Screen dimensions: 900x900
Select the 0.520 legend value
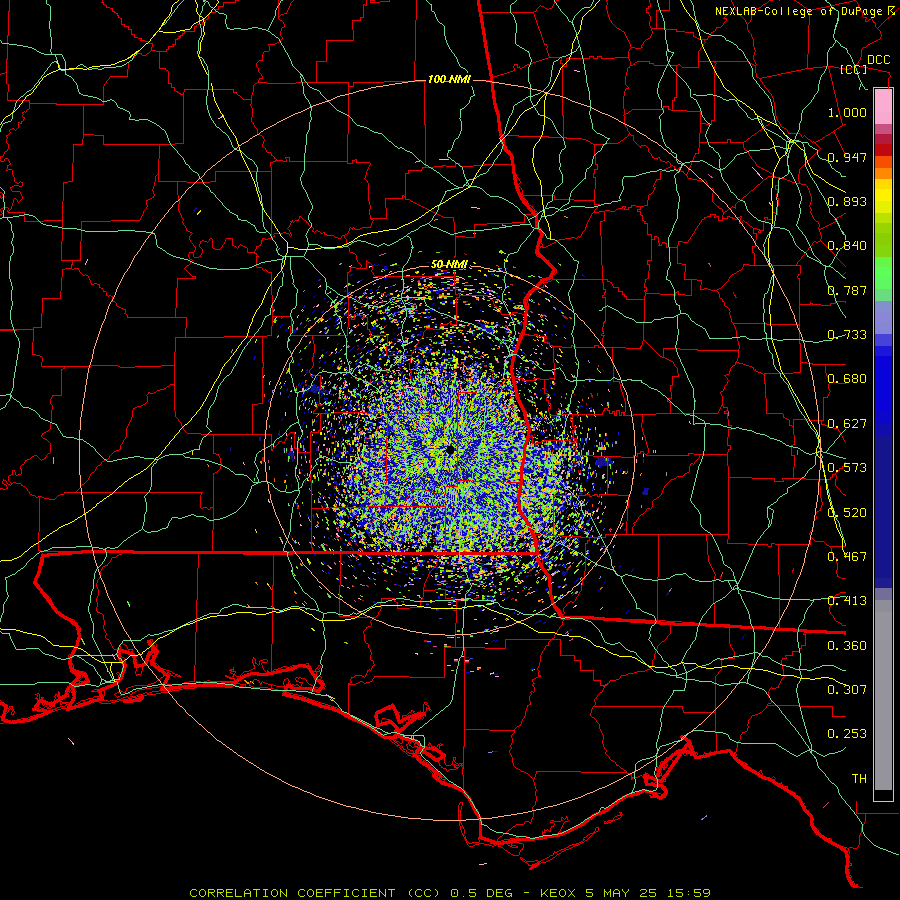[847, 513]
